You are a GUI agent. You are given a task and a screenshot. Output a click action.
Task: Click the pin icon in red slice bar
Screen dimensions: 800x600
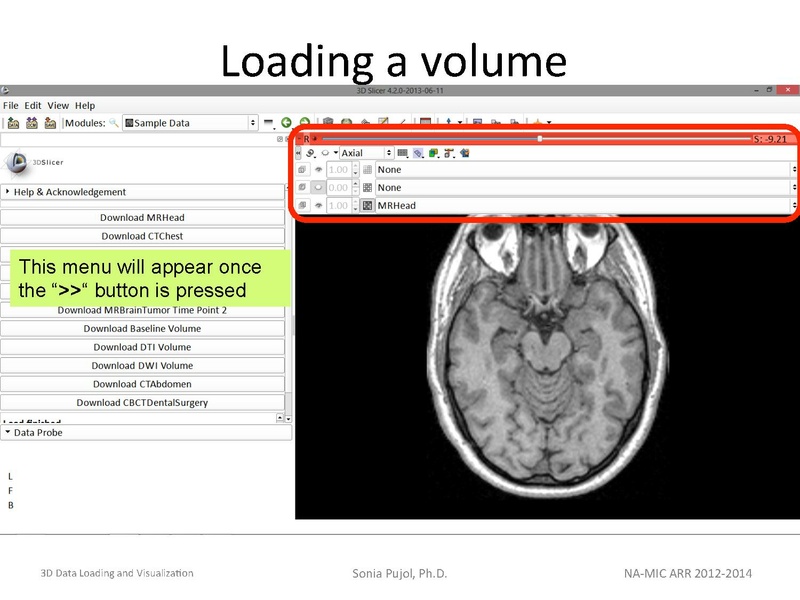pos(315,139)
